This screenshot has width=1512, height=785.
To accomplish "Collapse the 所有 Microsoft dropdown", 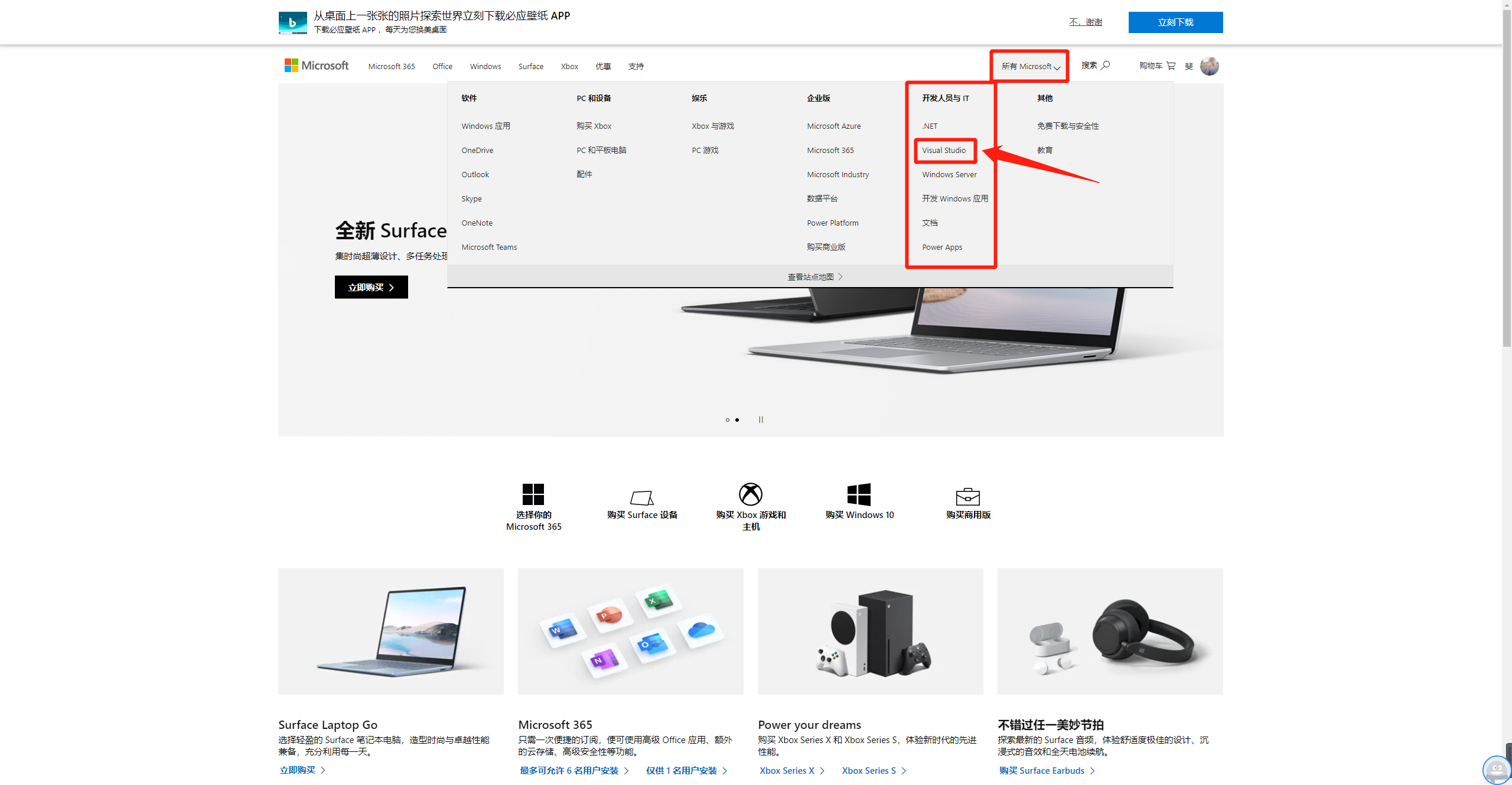I will pyautogui.click(x=1031, y=66).
